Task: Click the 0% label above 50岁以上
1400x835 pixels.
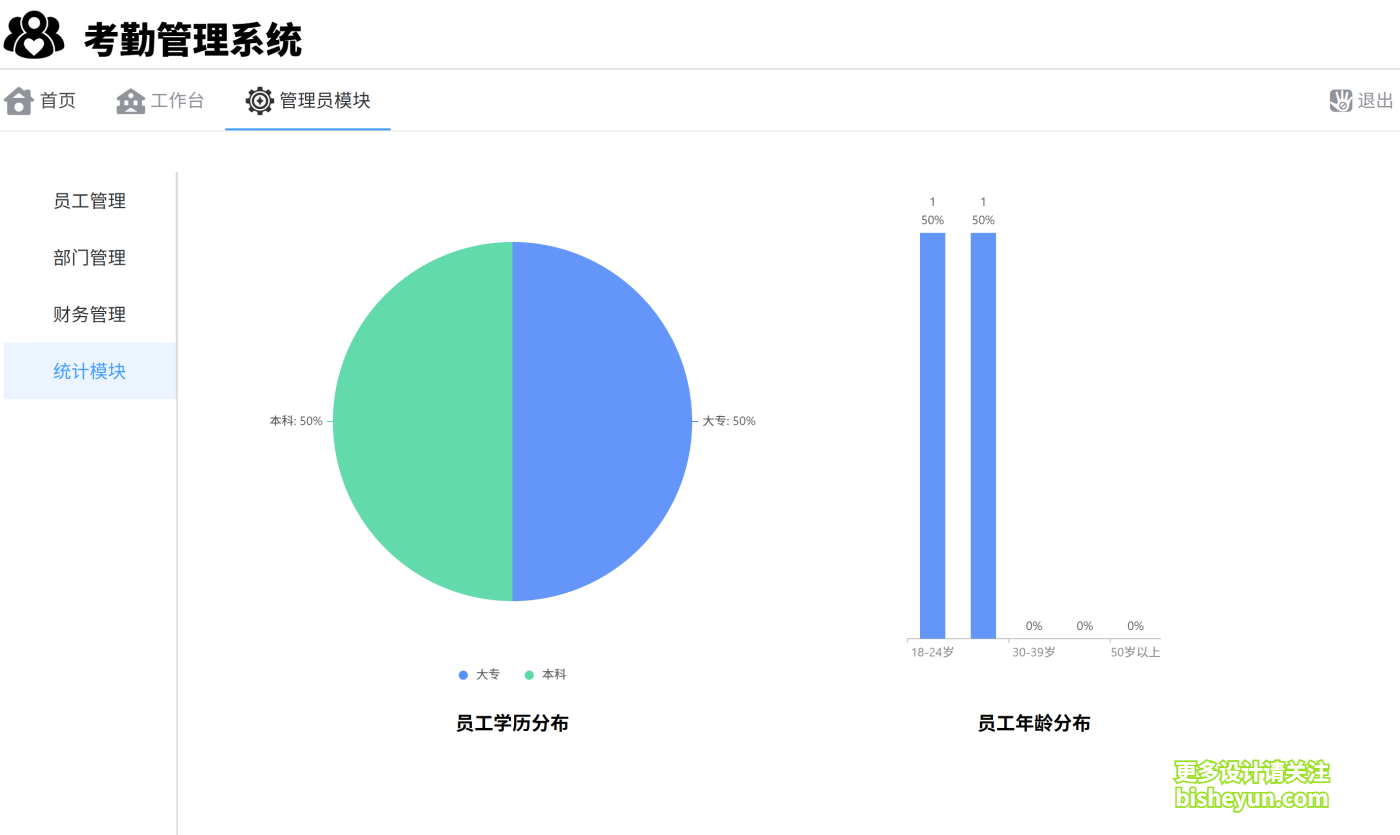Action: pos(1135,626)
